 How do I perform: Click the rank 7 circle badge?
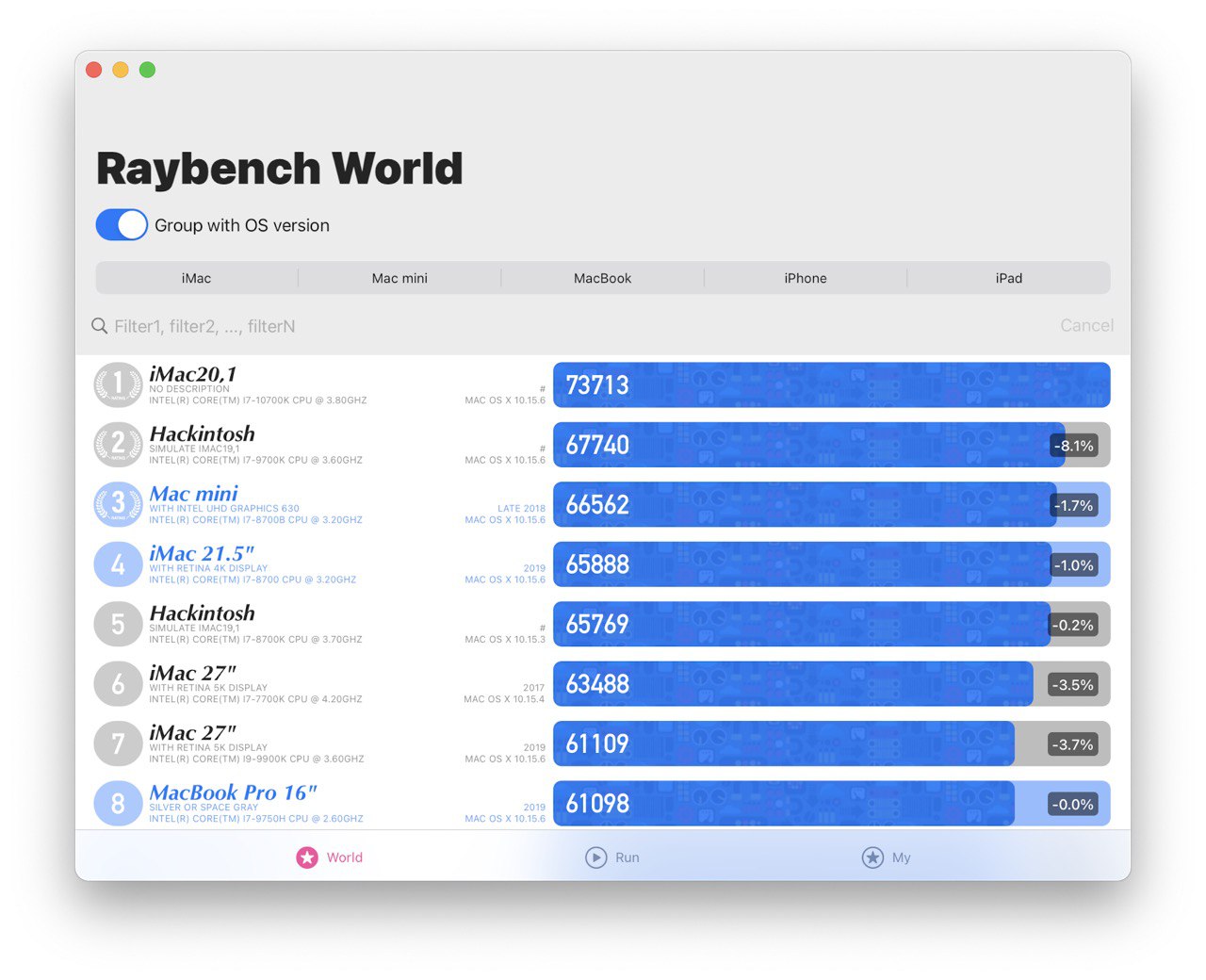pyautogui.click(x=118, y=743)
